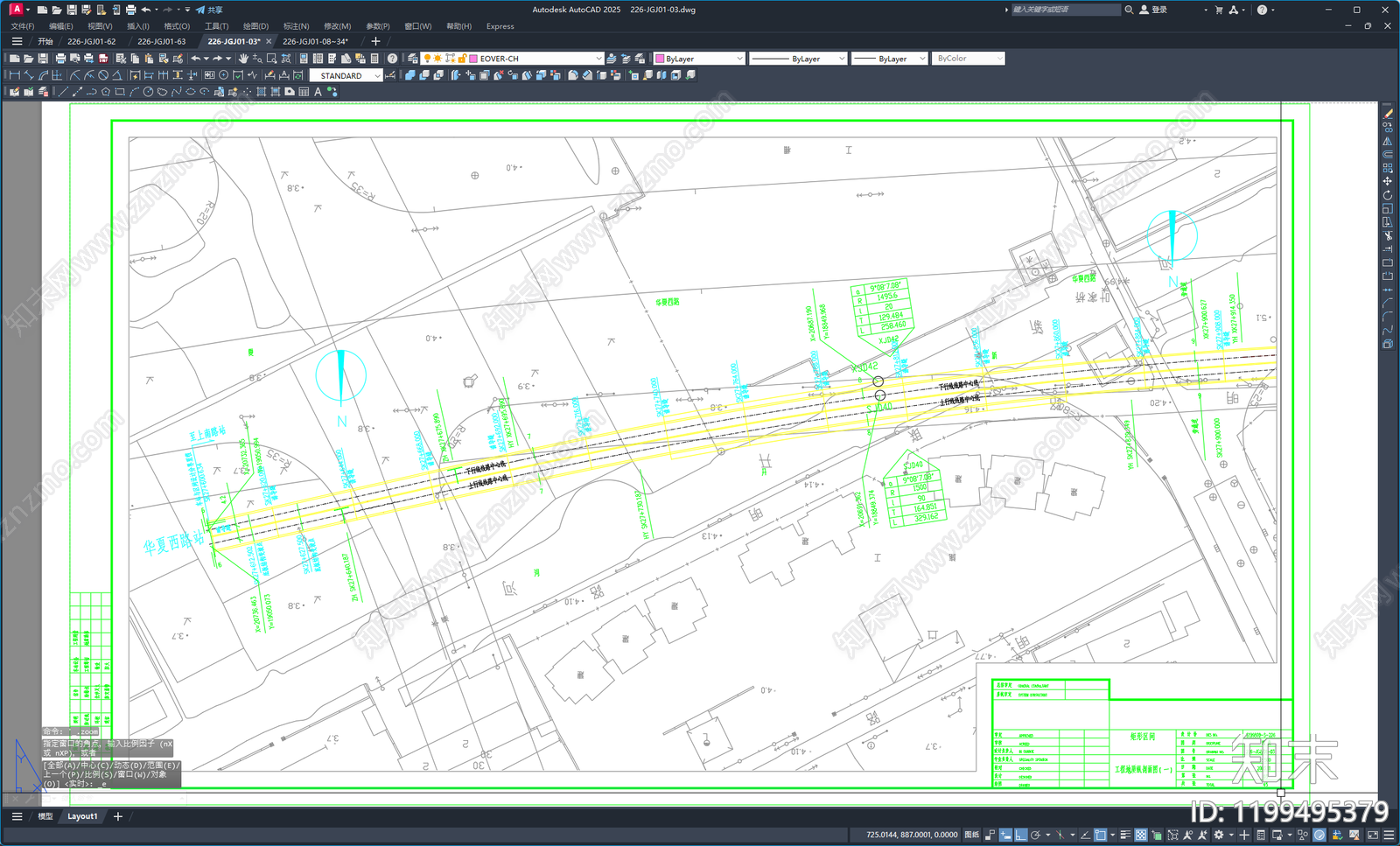Expand the Workspace Switching dropdown arrow
Image resolution: width=1400 pixels, height=846 pixels.
(x=1231, y=835)
